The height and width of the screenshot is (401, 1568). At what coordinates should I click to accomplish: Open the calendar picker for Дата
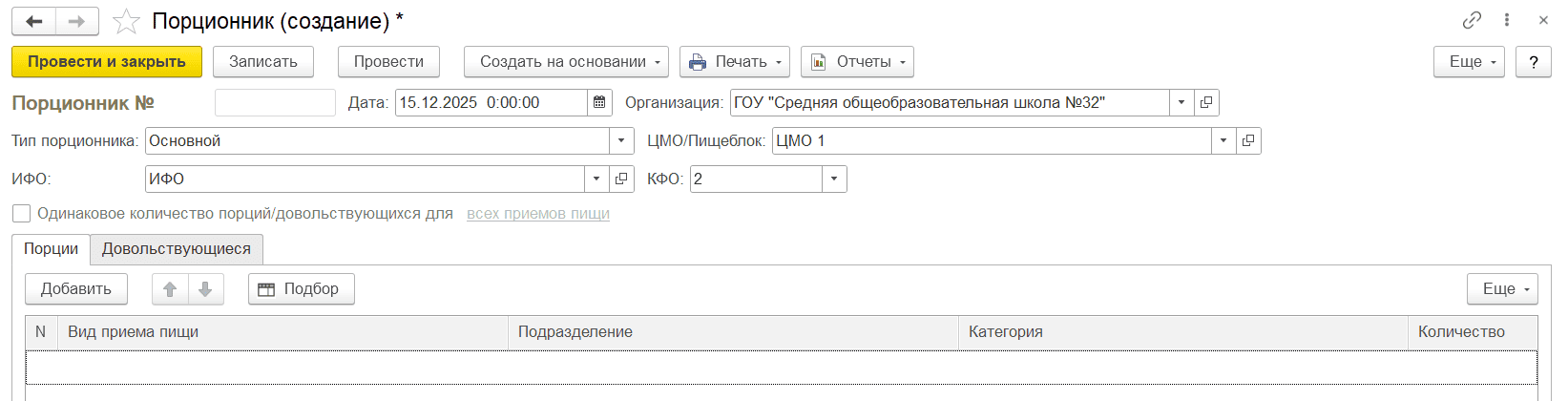599,102
